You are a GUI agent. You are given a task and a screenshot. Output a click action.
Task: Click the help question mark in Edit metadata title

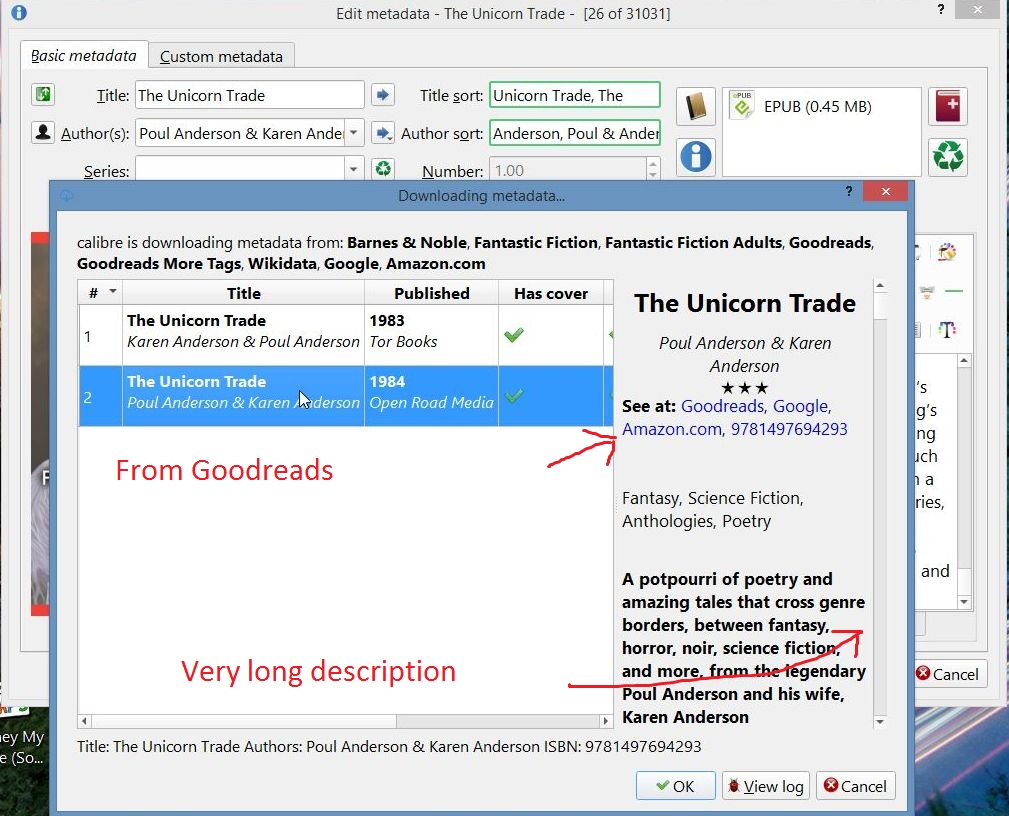click(941, 10)
